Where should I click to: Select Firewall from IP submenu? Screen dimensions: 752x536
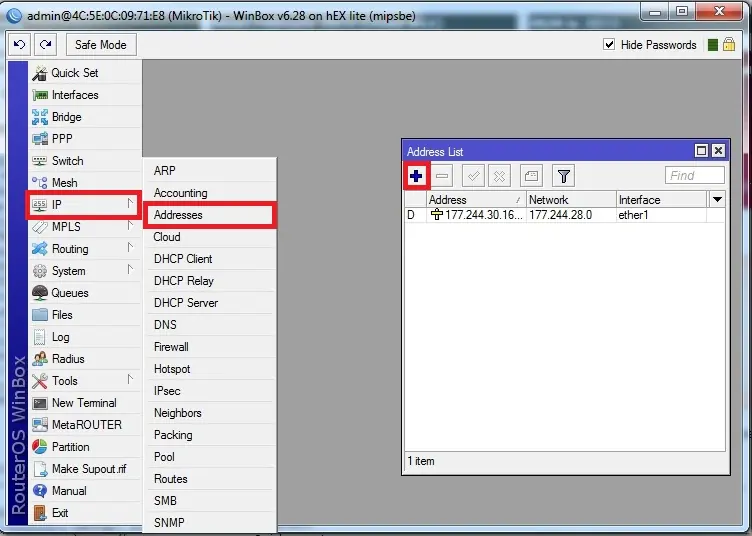[x=210, y=347]
